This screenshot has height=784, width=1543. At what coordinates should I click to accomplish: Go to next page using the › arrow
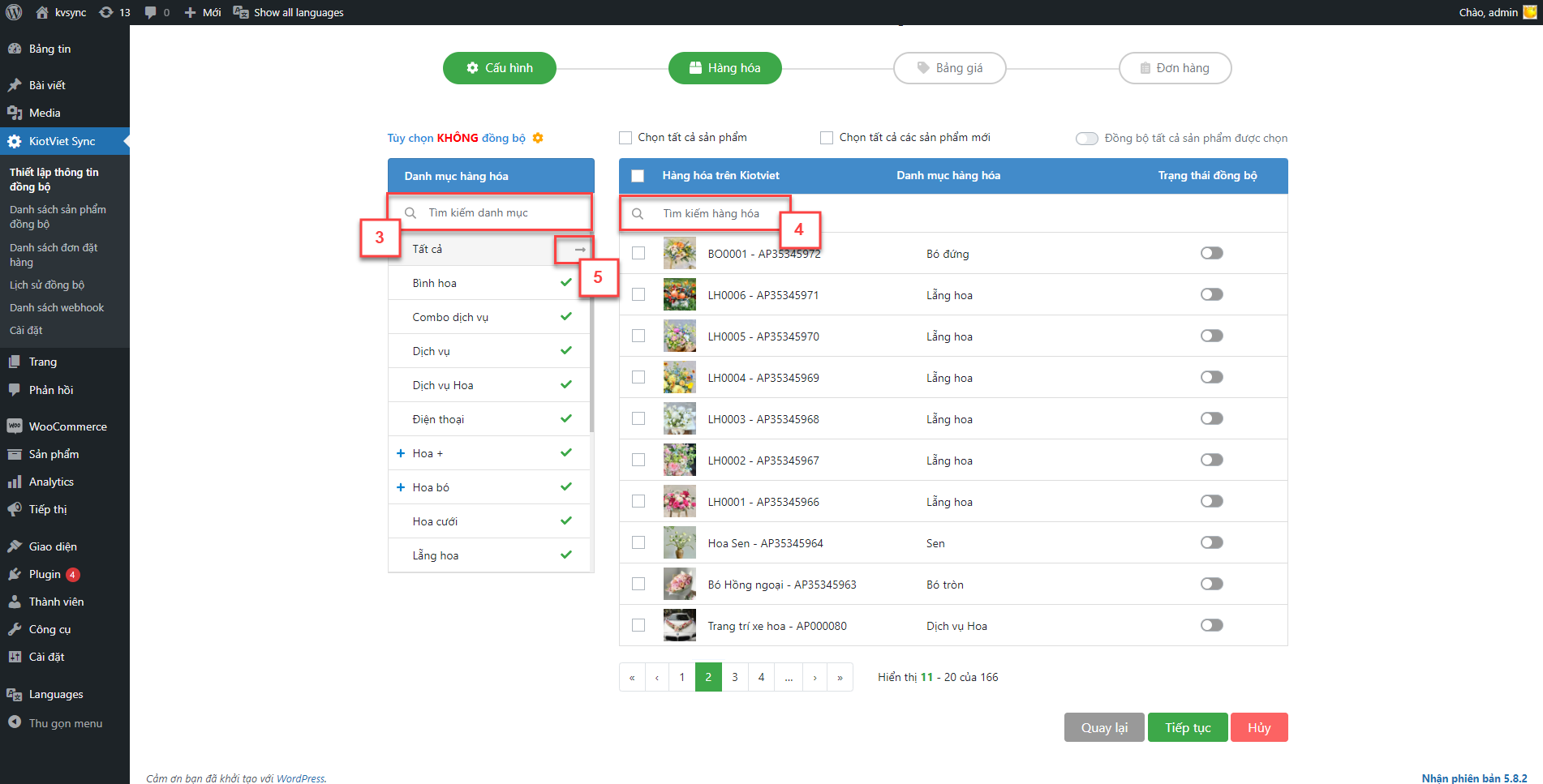[x=814, y=677]
